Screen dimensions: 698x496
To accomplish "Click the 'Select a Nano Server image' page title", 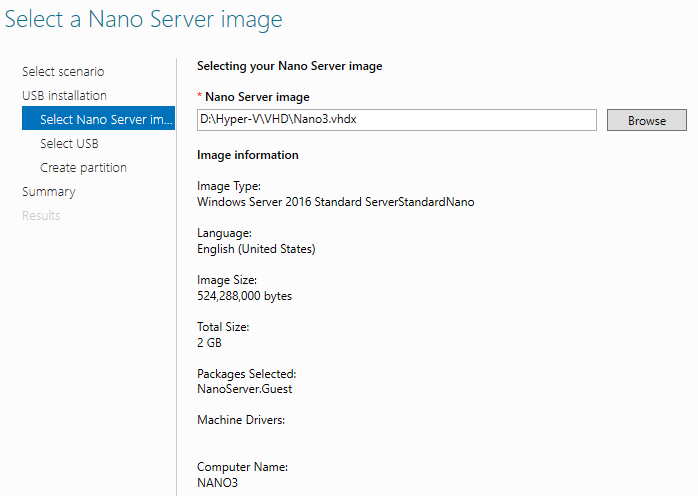I will [144, 19].
